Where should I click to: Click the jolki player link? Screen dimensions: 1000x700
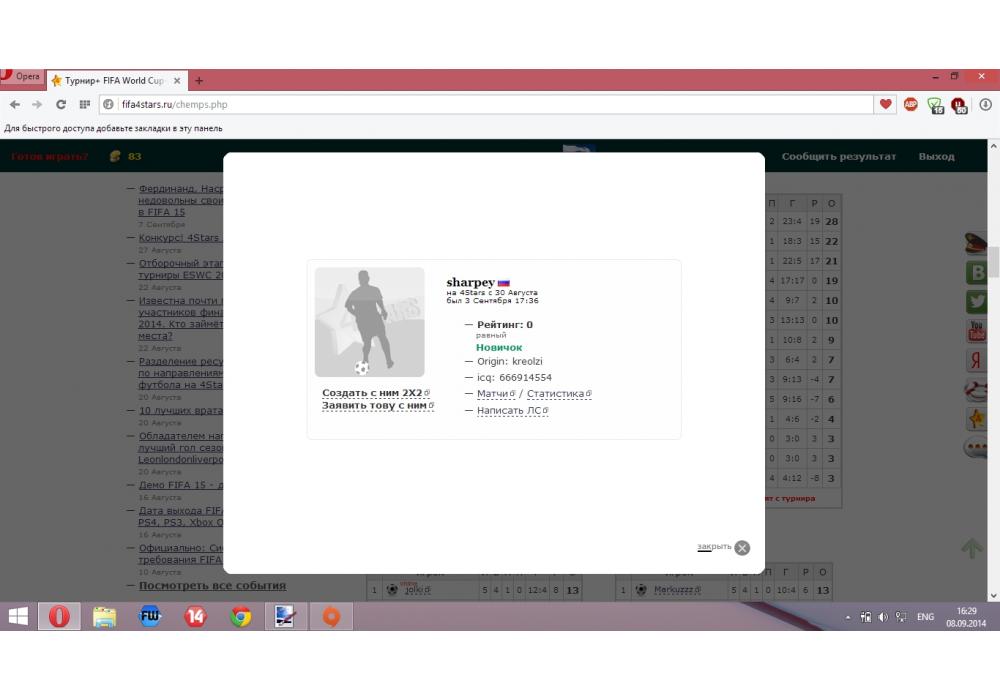tap(417, 590)
